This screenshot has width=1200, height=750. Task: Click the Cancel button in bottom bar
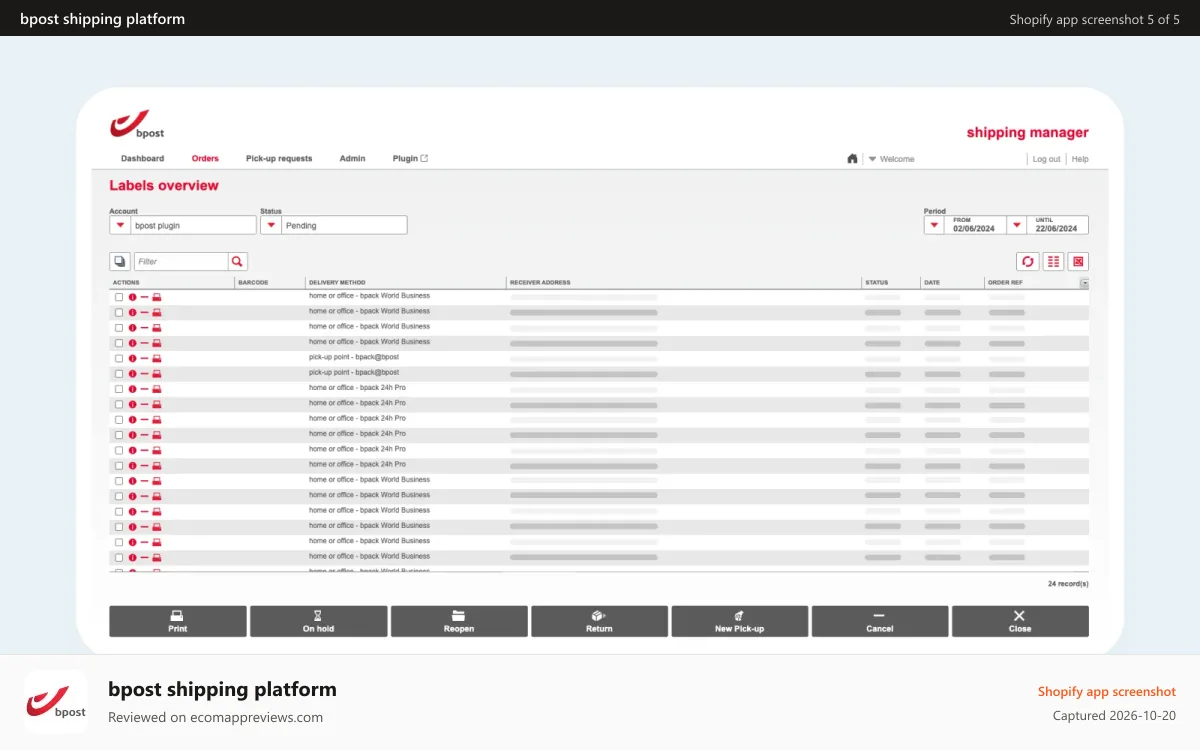tap(879, 621)
